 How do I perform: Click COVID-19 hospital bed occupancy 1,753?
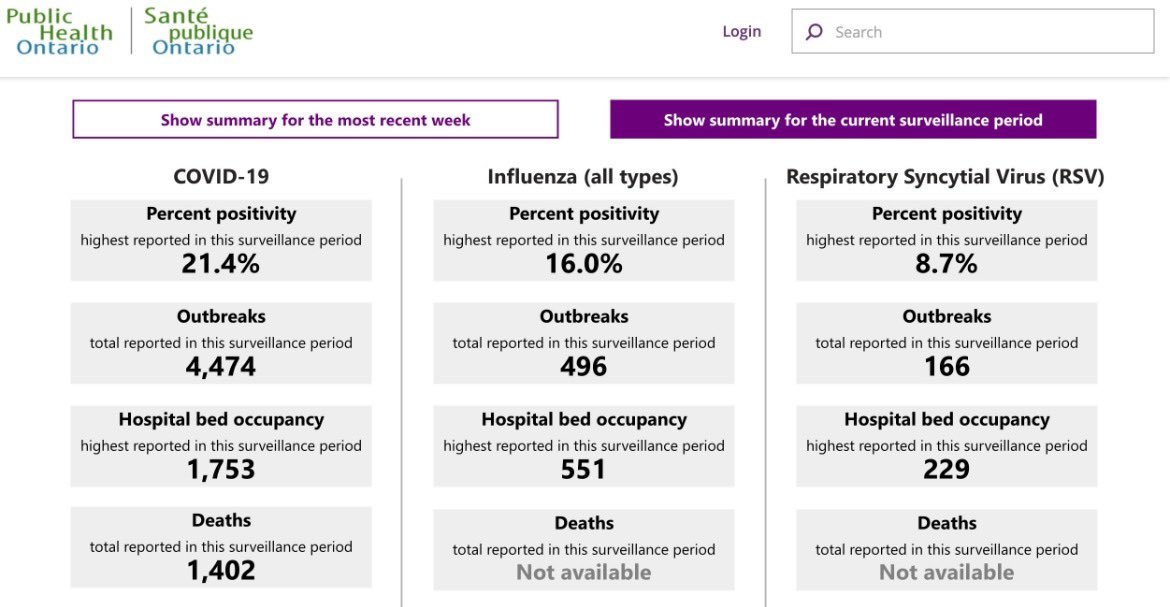tap(221, 470)
